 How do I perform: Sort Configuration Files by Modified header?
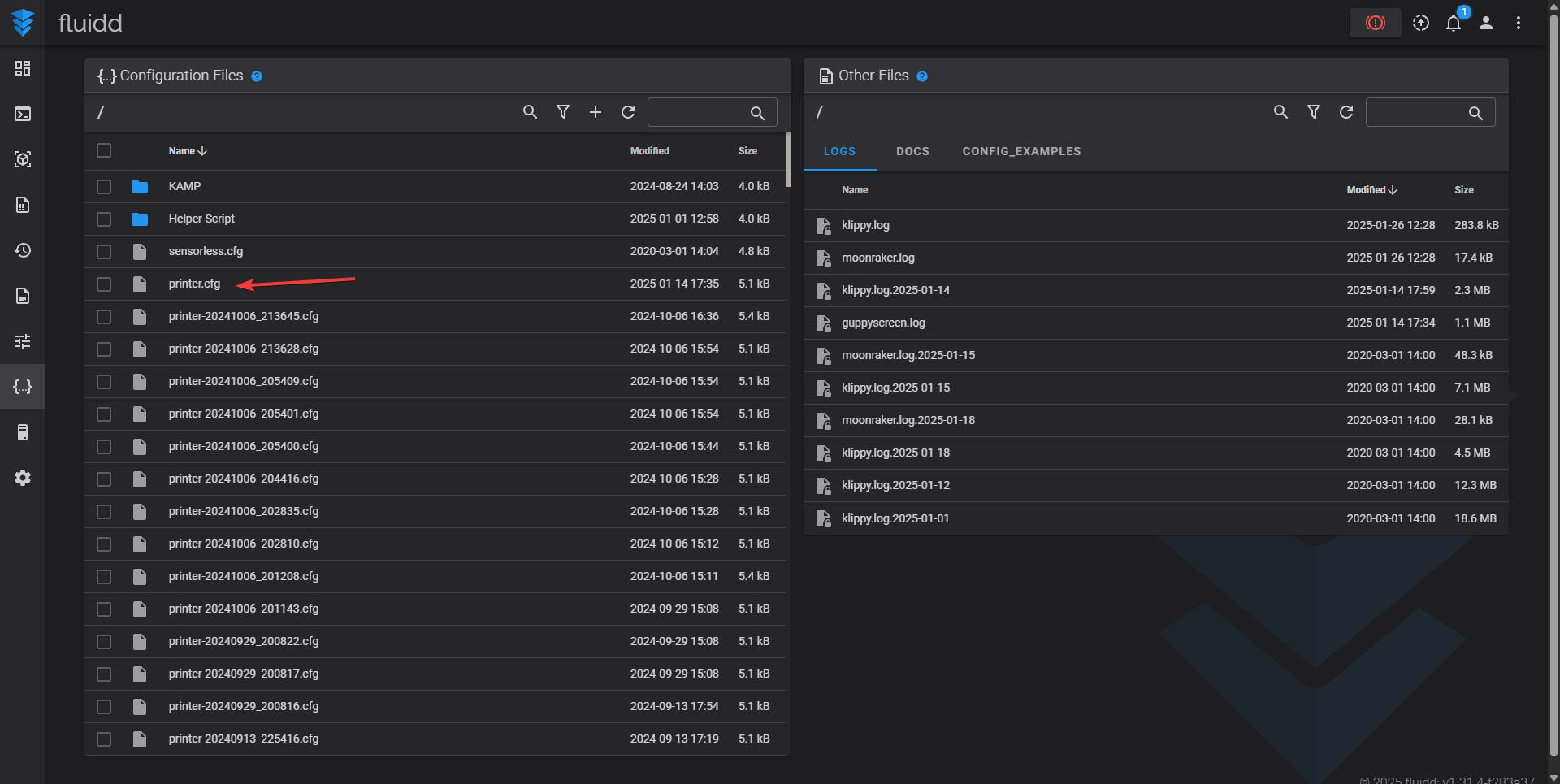coord(650,151)
